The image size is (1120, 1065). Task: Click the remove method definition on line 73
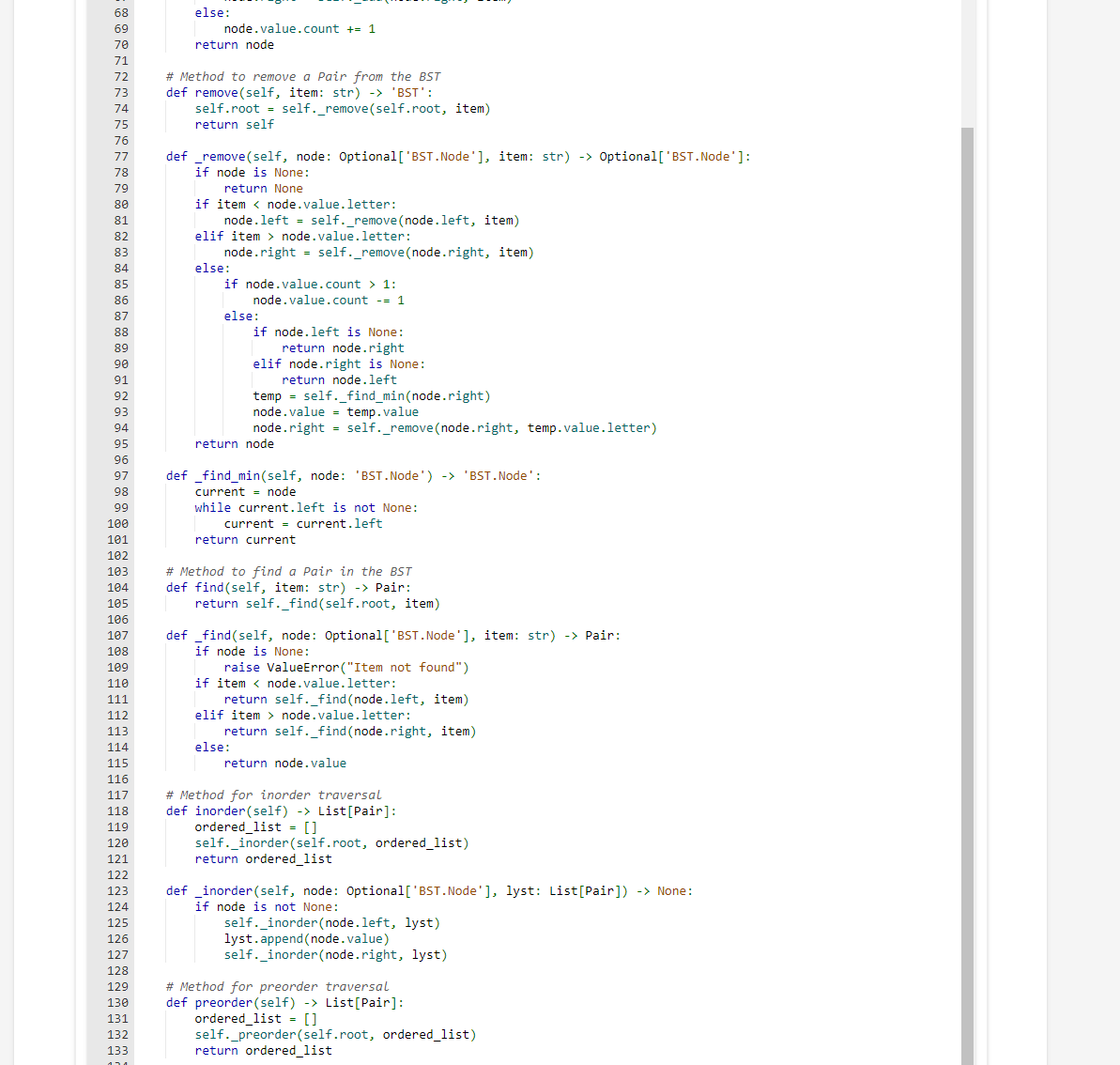click(x=216, y=92)
